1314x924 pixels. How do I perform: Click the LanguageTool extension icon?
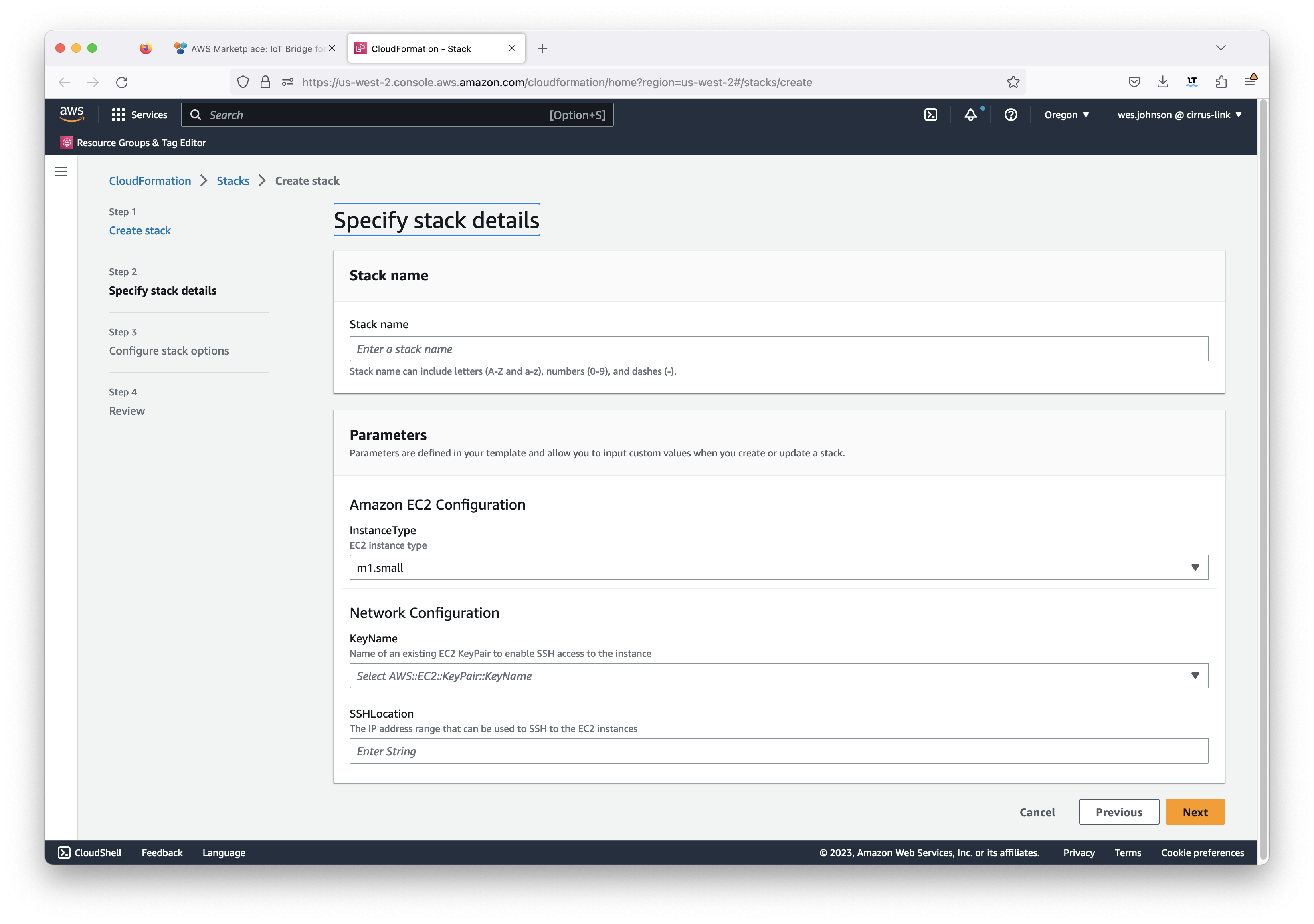click(1192, 83)
